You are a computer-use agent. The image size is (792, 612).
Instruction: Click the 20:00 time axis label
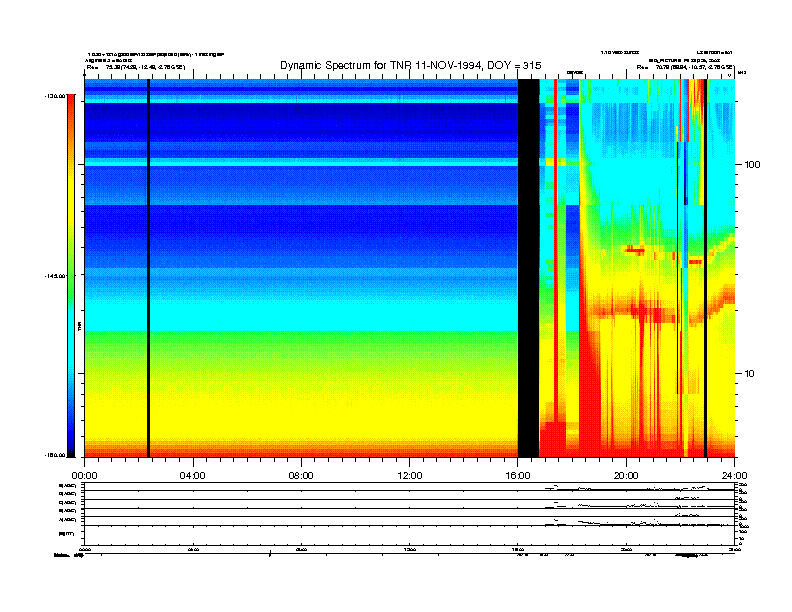click(x=626, y=476)
